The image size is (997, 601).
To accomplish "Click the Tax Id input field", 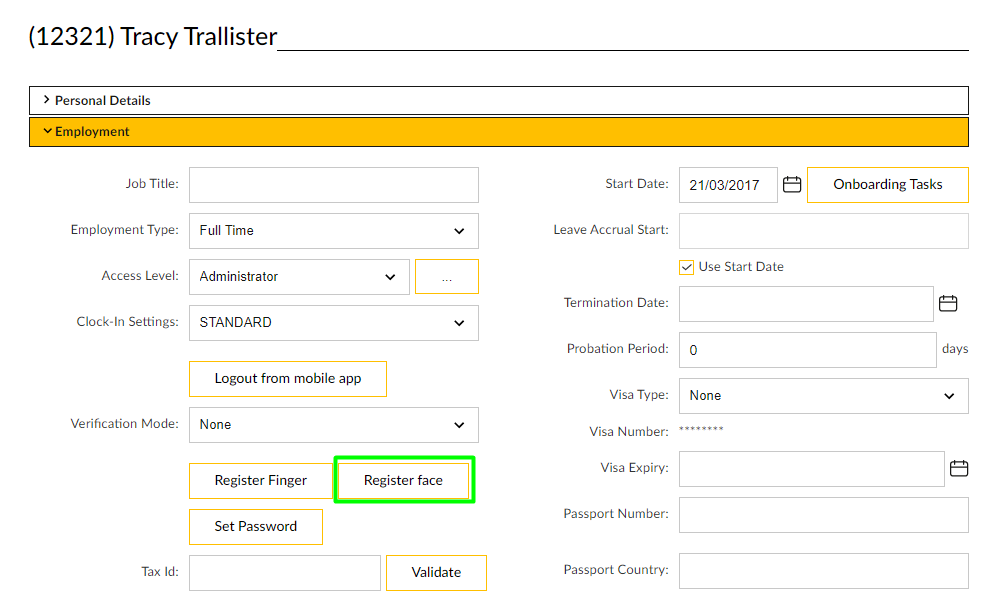I will point(285,573).
